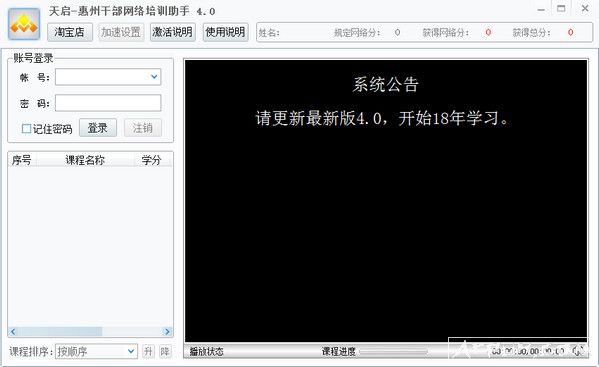Click the 获得网络分 score value

488,32
